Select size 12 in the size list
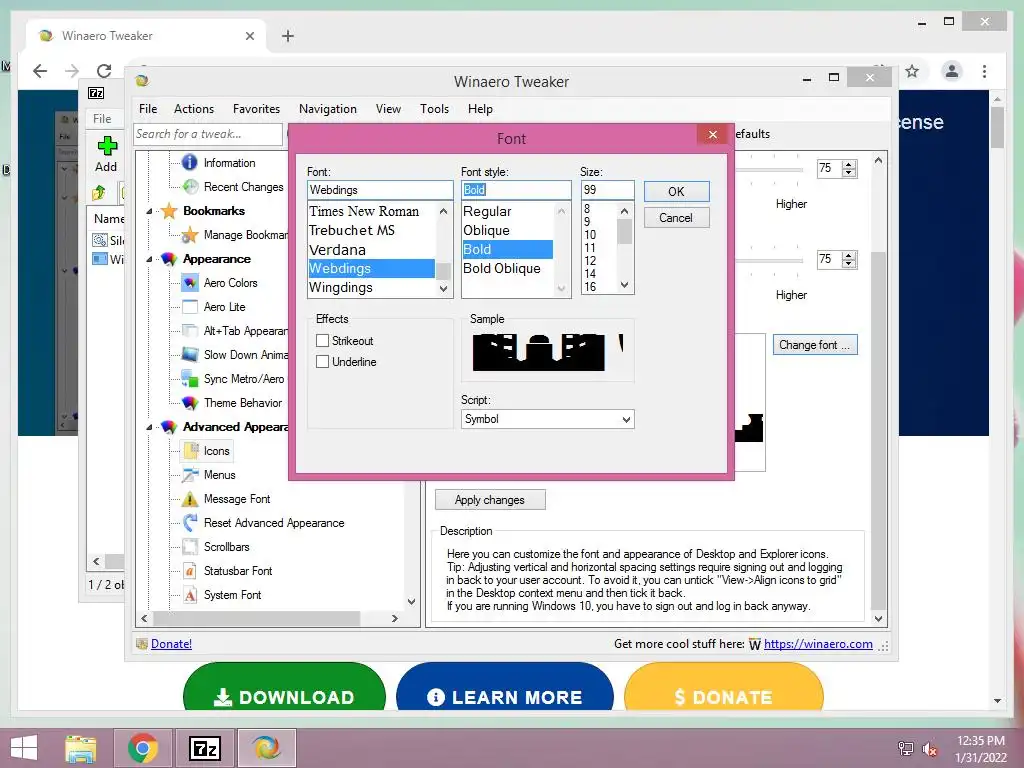The image size is (1024, 768). [x=590, y=261]
